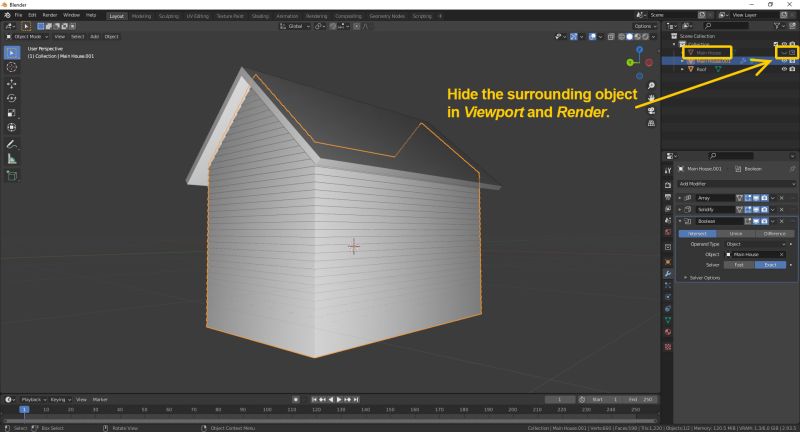
Task: Expand the Solidify modifier panel
Action: tap(680, 210)
